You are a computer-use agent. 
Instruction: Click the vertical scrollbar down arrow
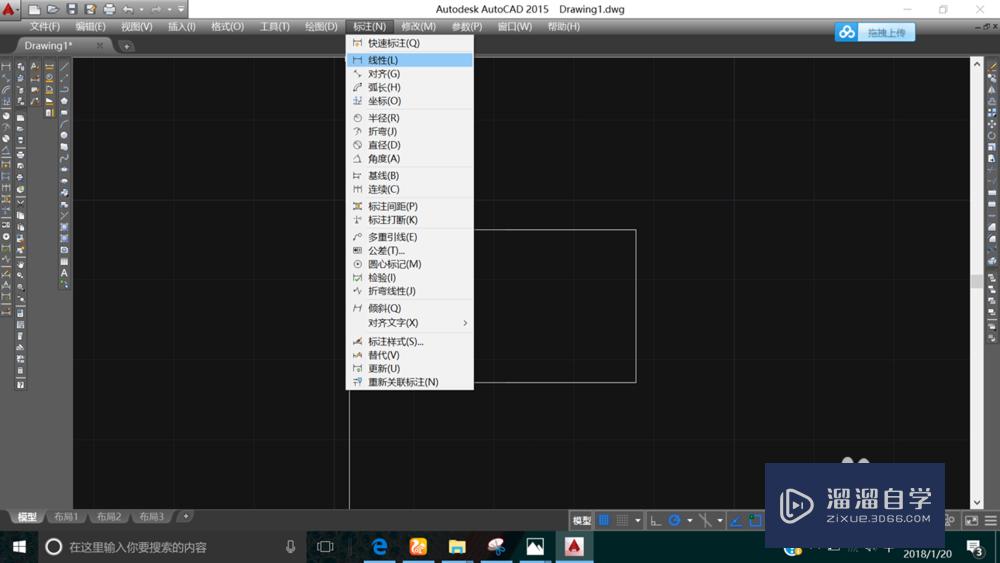pos(976,502)
